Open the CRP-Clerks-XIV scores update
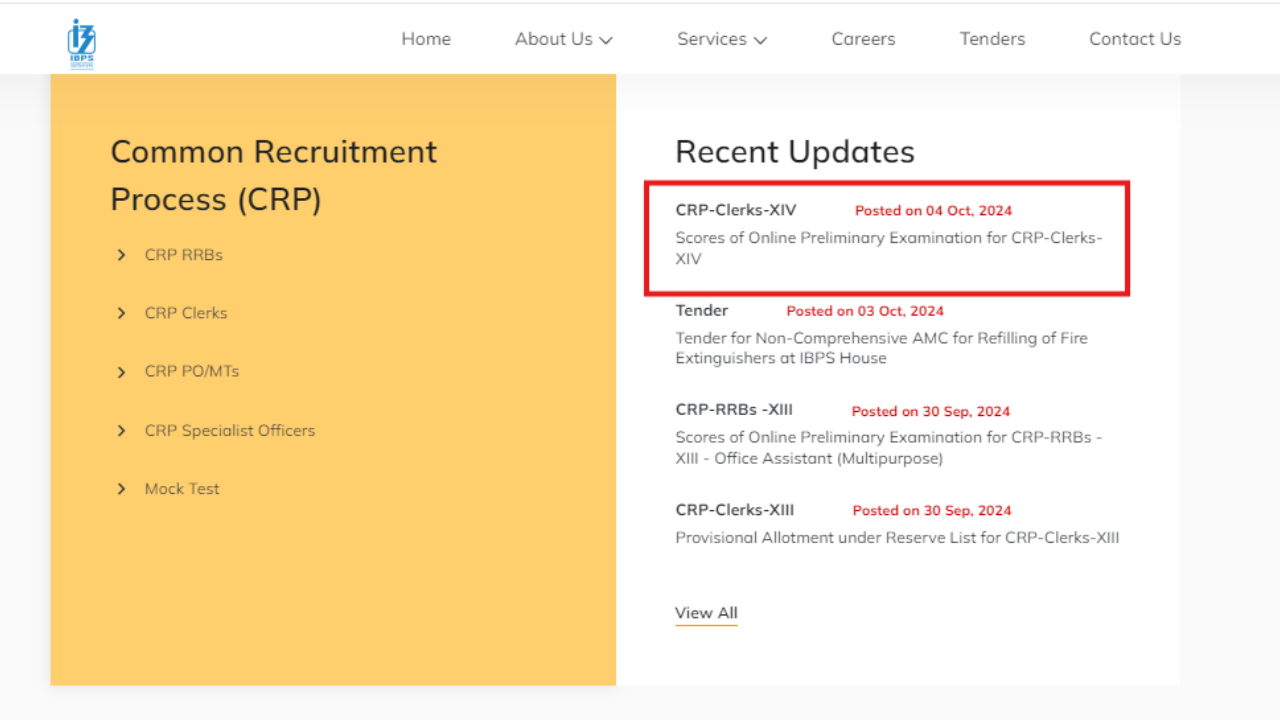Screen dimensions: 1280x720 coord(889,238)
